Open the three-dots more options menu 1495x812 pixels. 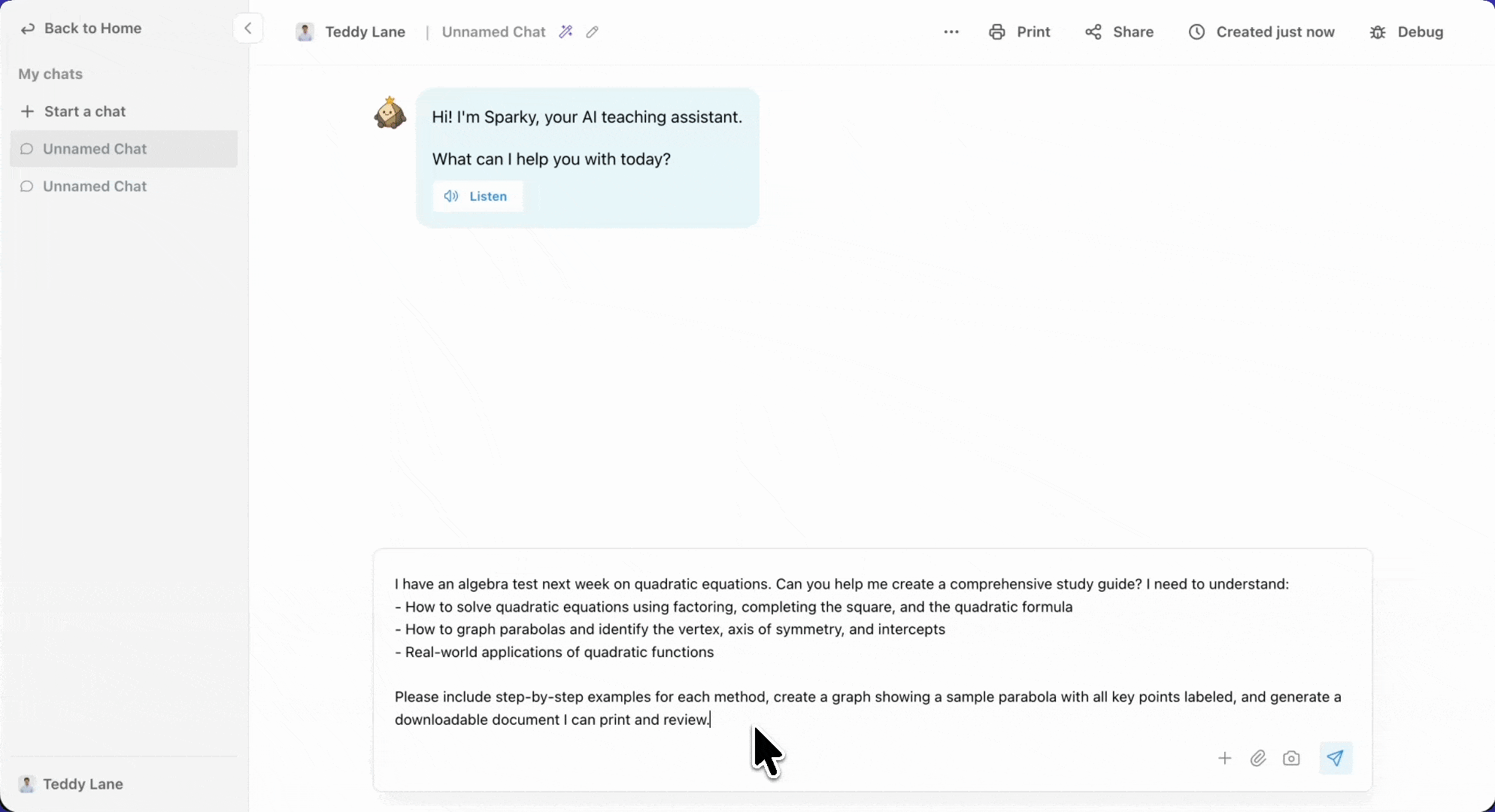pyautogui.click(x=951, y=32)
